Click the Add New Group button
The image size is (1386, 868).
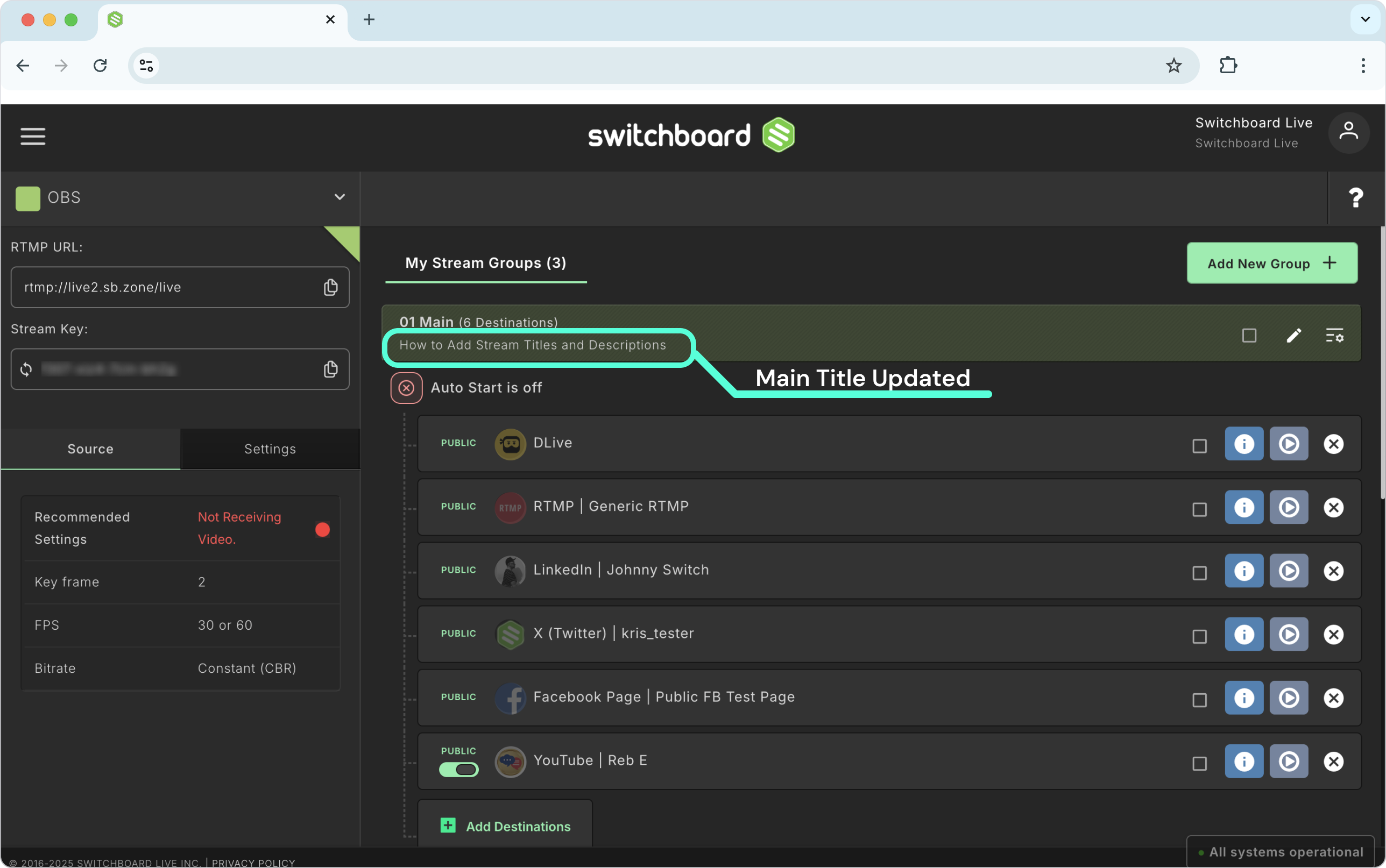click(x=1272, y=264)
